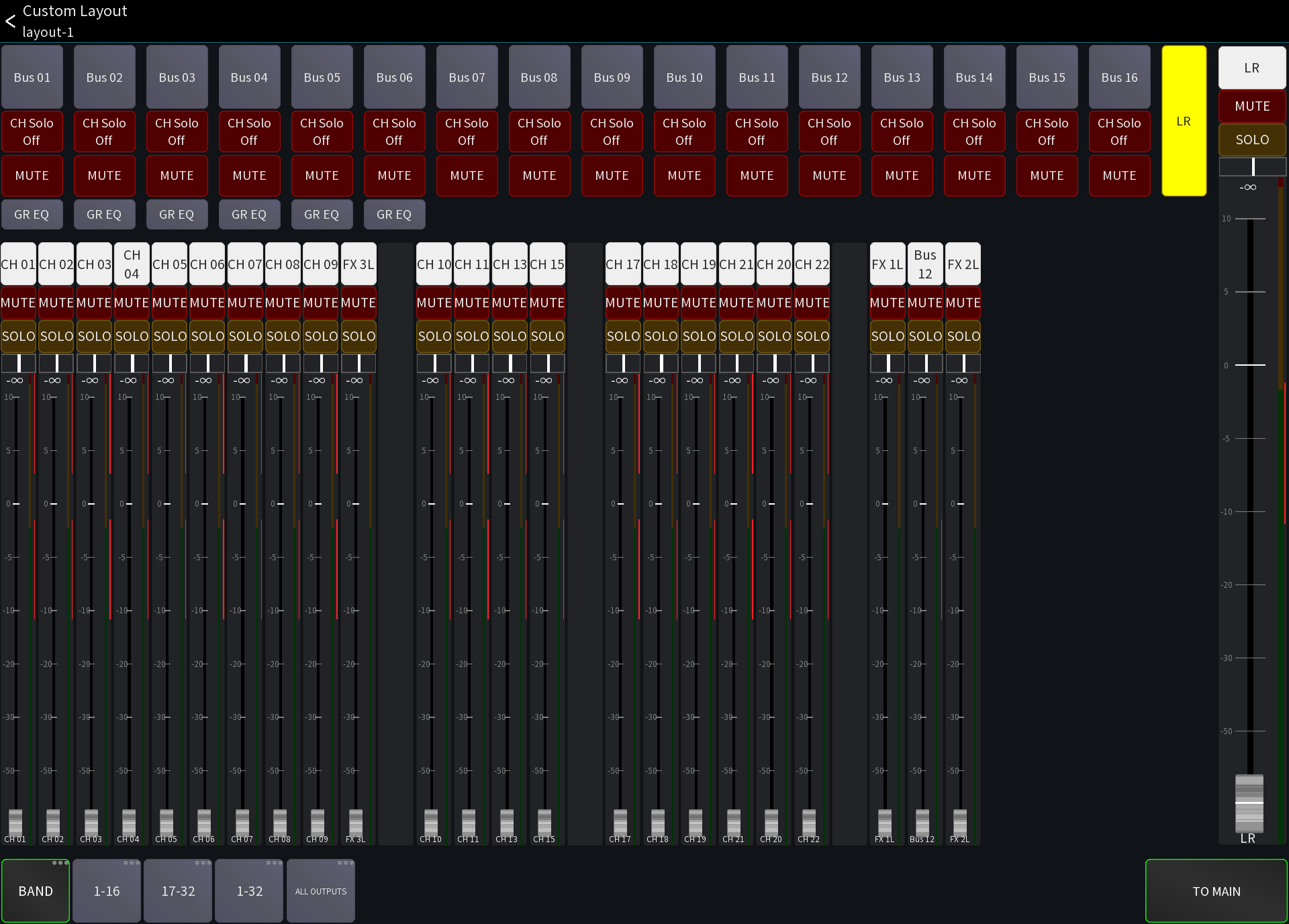The width and height of the screenshot is (1289, 924).
Task: Switch to the 17-32 tab
Action: (177, 890)
